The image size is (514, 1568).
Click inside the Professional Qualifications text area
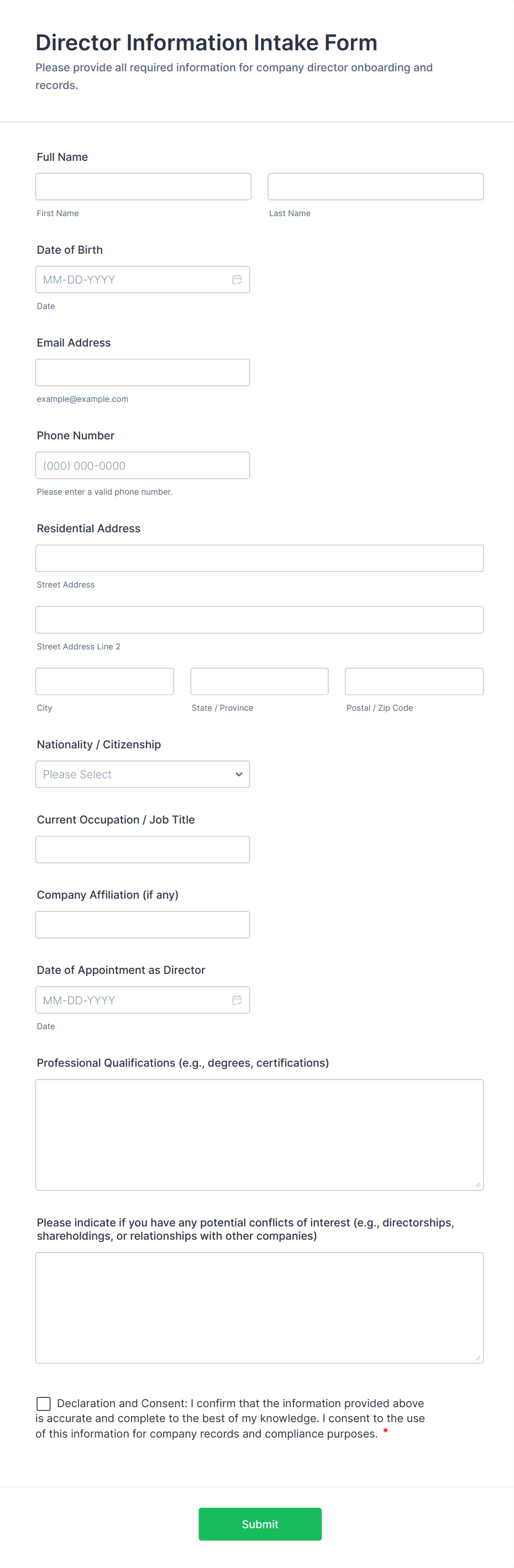coord(259,1135)
